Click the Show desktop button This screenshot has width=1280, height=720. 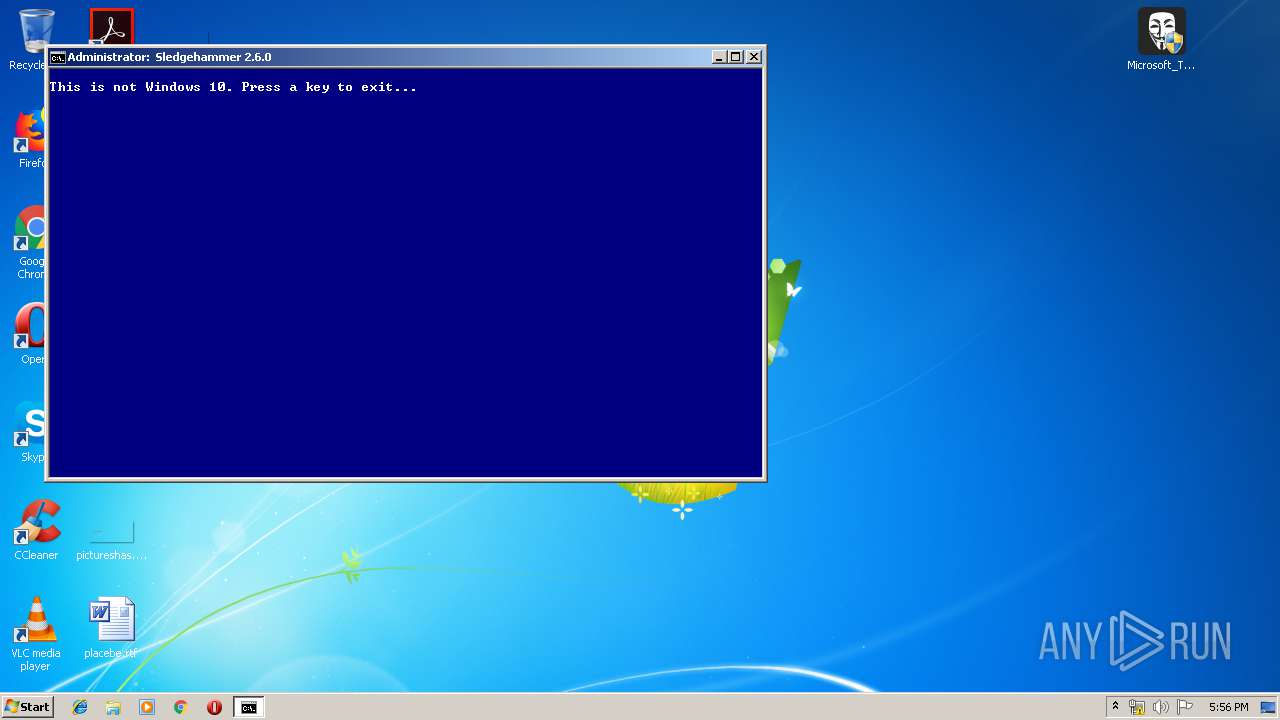pyautogui.click(x=1268, y=707)
